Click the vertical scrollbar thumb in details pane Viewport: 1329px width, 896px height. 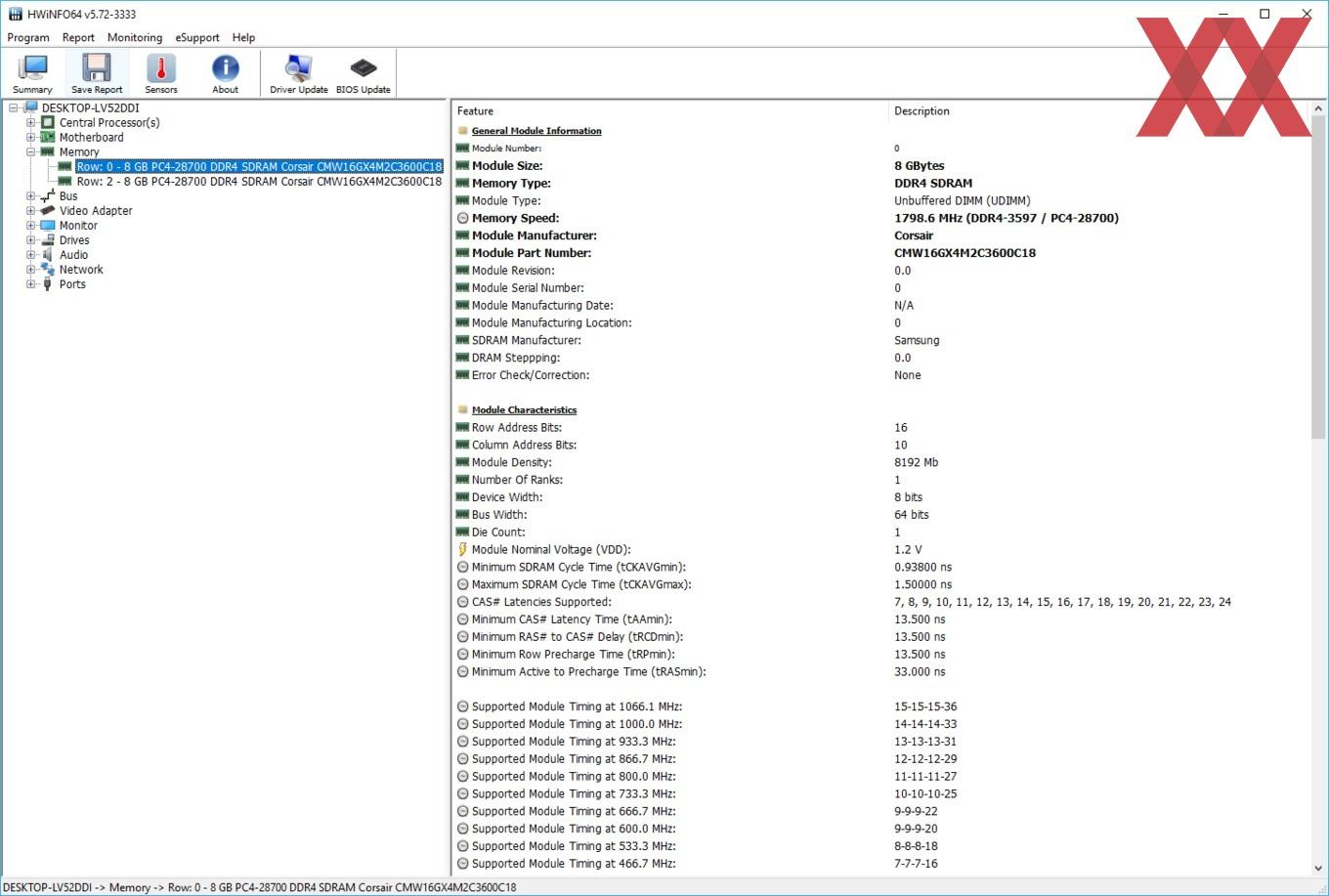tap(1318, 278)
